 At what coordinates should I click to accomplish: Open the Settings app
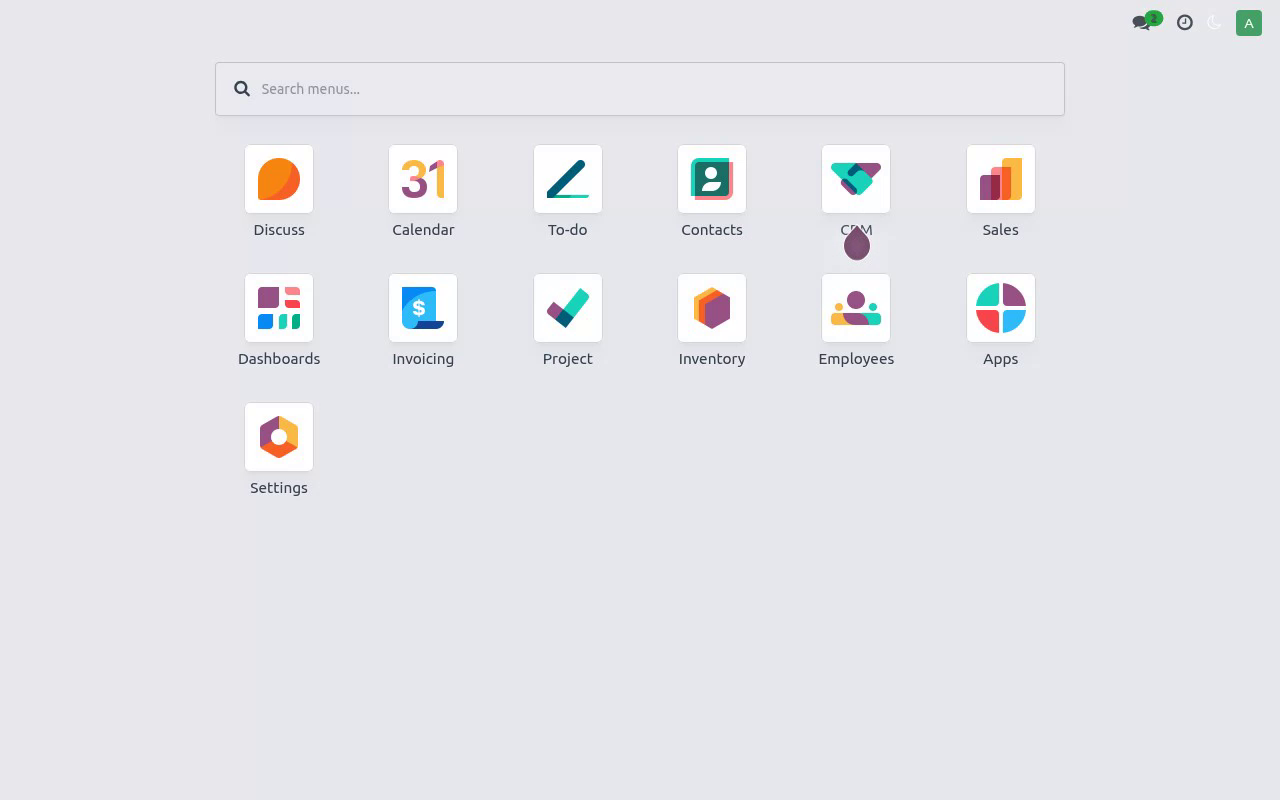click(x=279, y=437)
